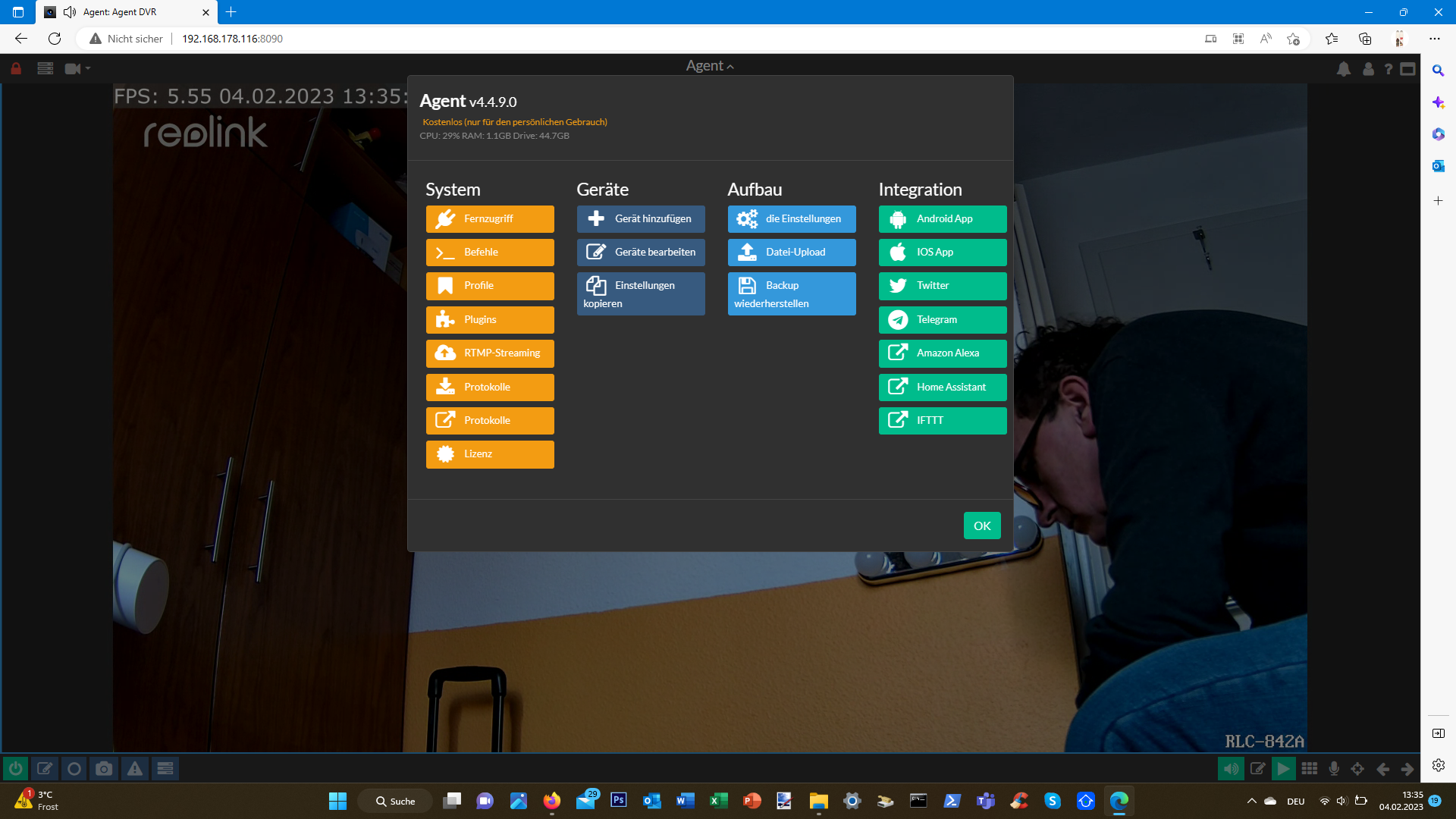Open the grid view icon

[1310, 769]
